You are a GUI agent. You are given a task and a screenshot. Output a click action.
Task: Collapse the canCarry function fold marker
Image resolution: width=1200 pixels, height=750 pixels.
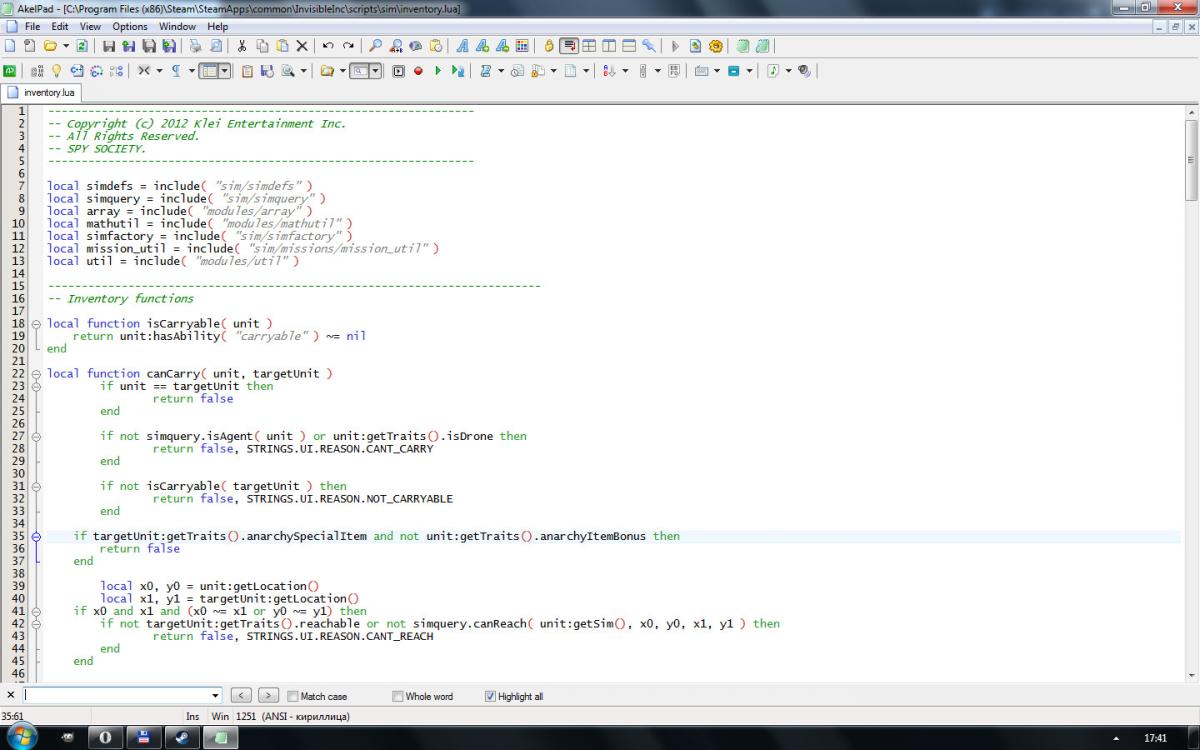[37, 374]
